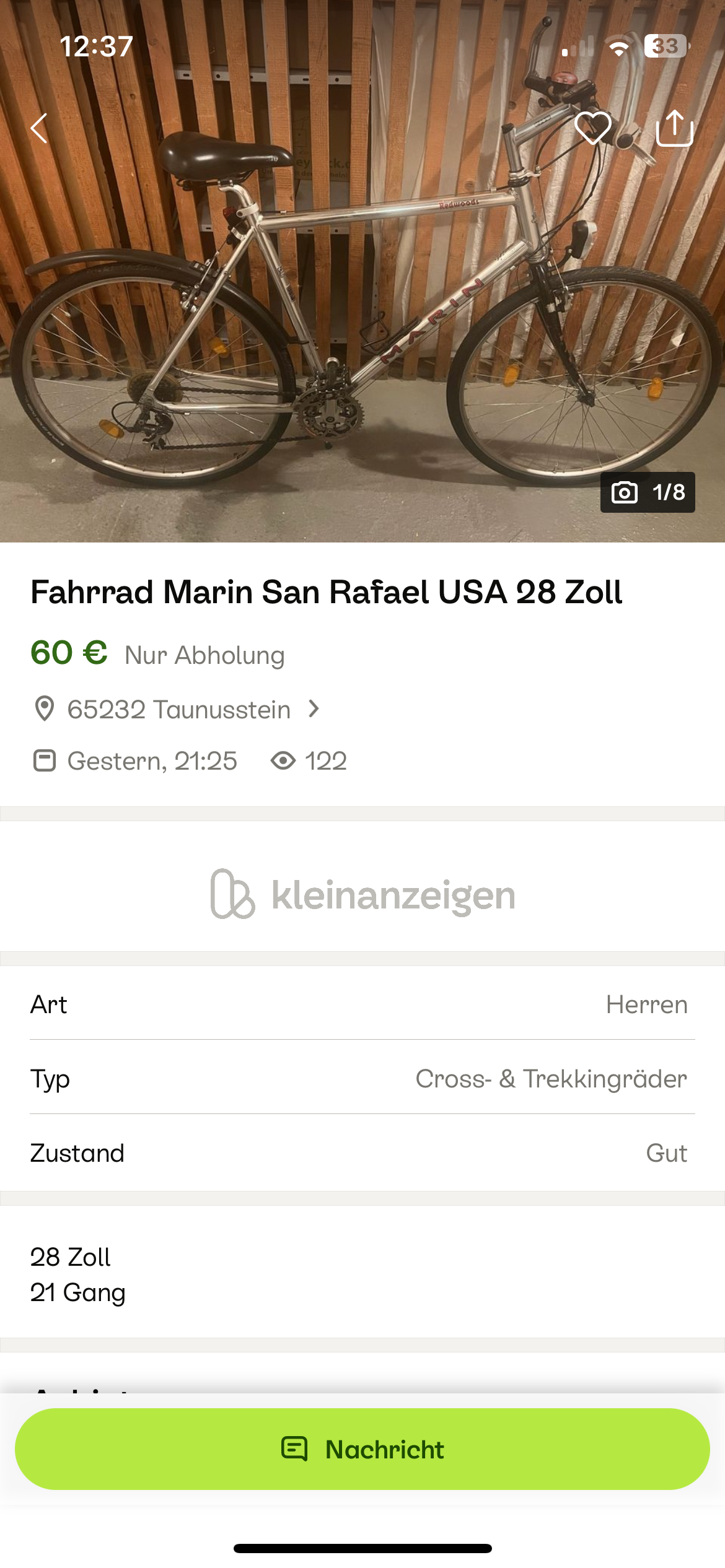Open 65232 Taunusstein location link
The image size is (725, 1568).
(178, 710)
